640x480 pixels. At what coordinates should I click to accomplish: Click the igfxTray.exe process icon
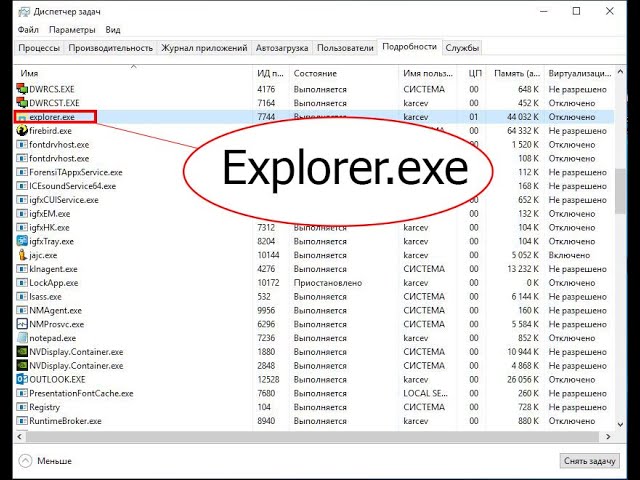coord(22,241)
